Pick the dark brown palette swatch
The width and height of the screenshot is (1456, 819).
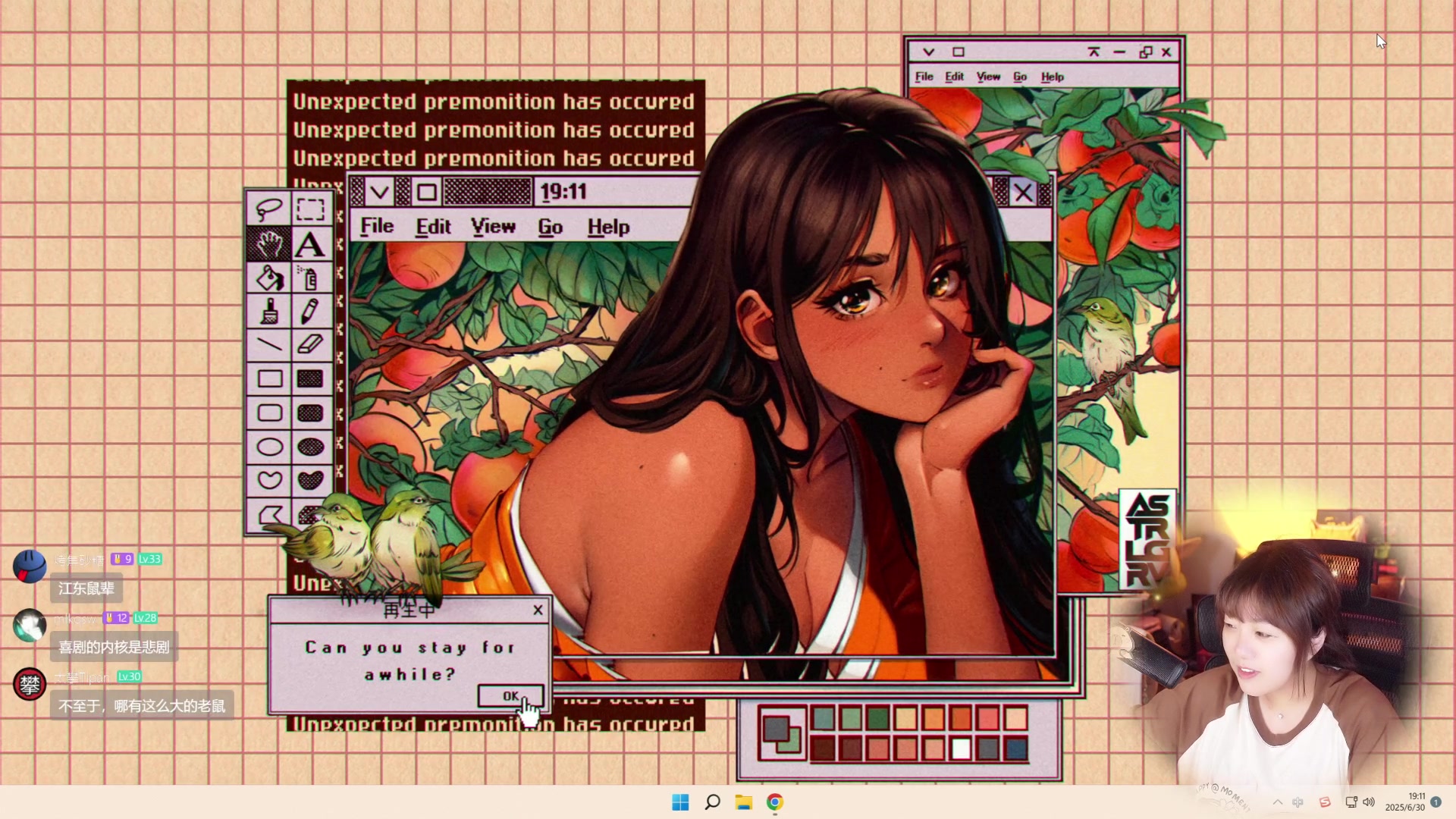pos(823,749)
